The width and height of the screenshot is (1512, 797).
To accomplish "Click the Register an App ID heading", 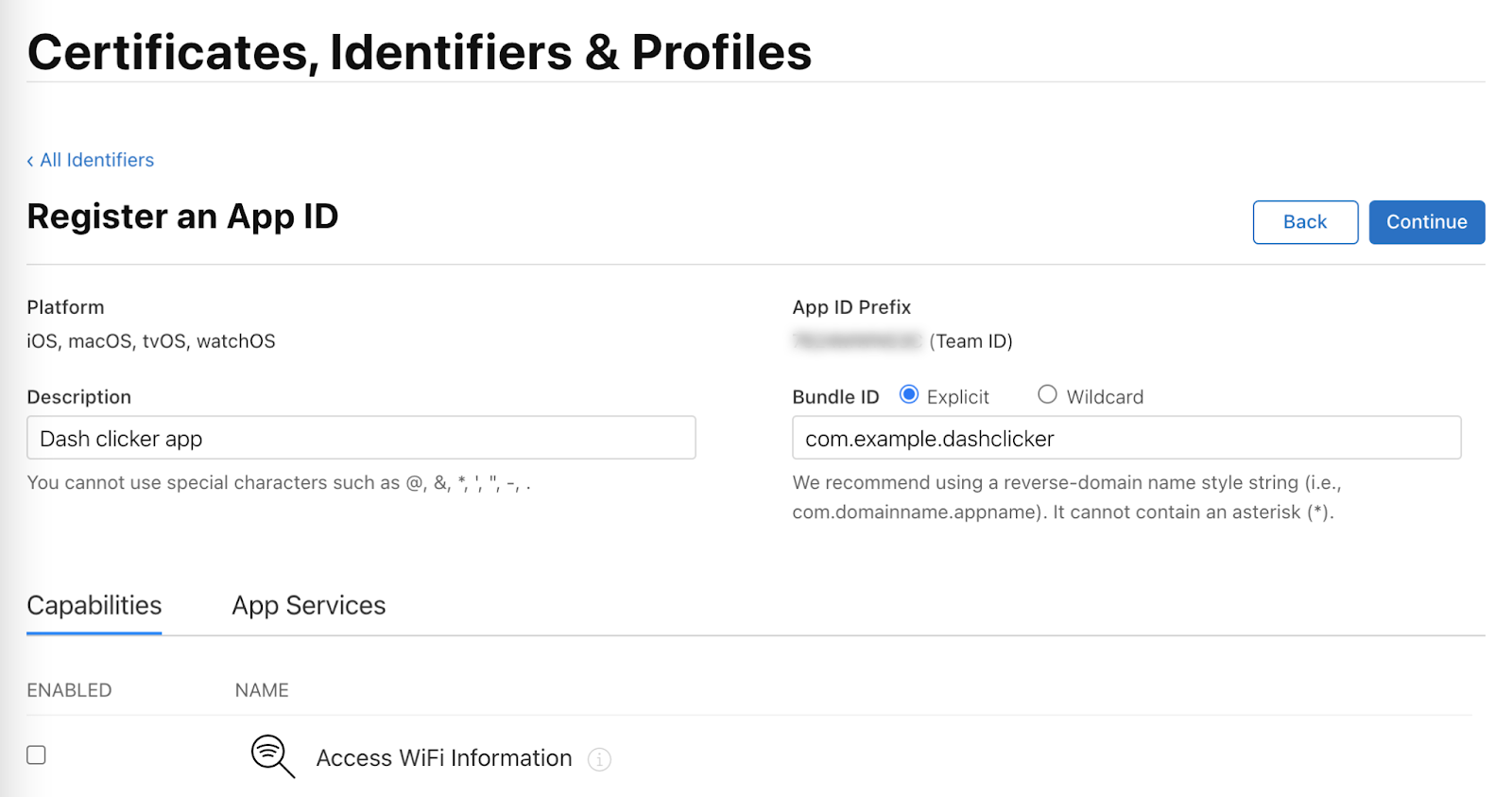I will (182, 217).
